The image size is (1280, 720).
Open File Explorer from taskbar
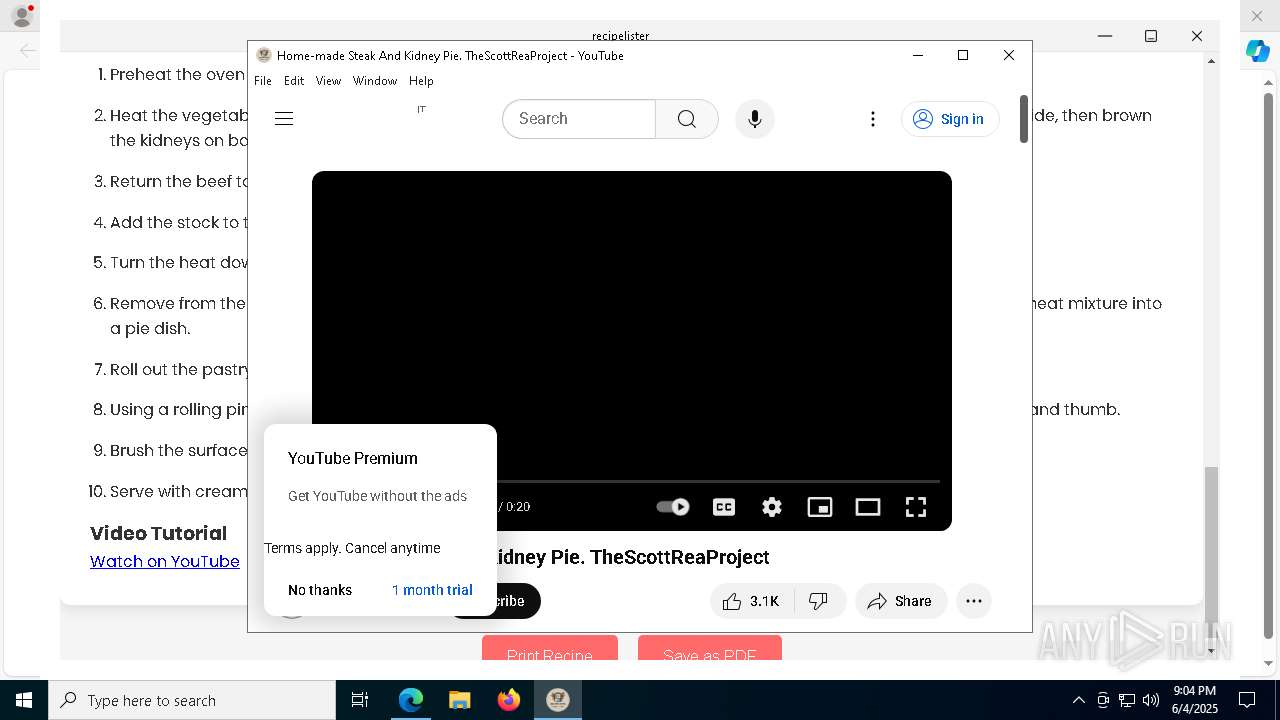[x=459, y=700]
